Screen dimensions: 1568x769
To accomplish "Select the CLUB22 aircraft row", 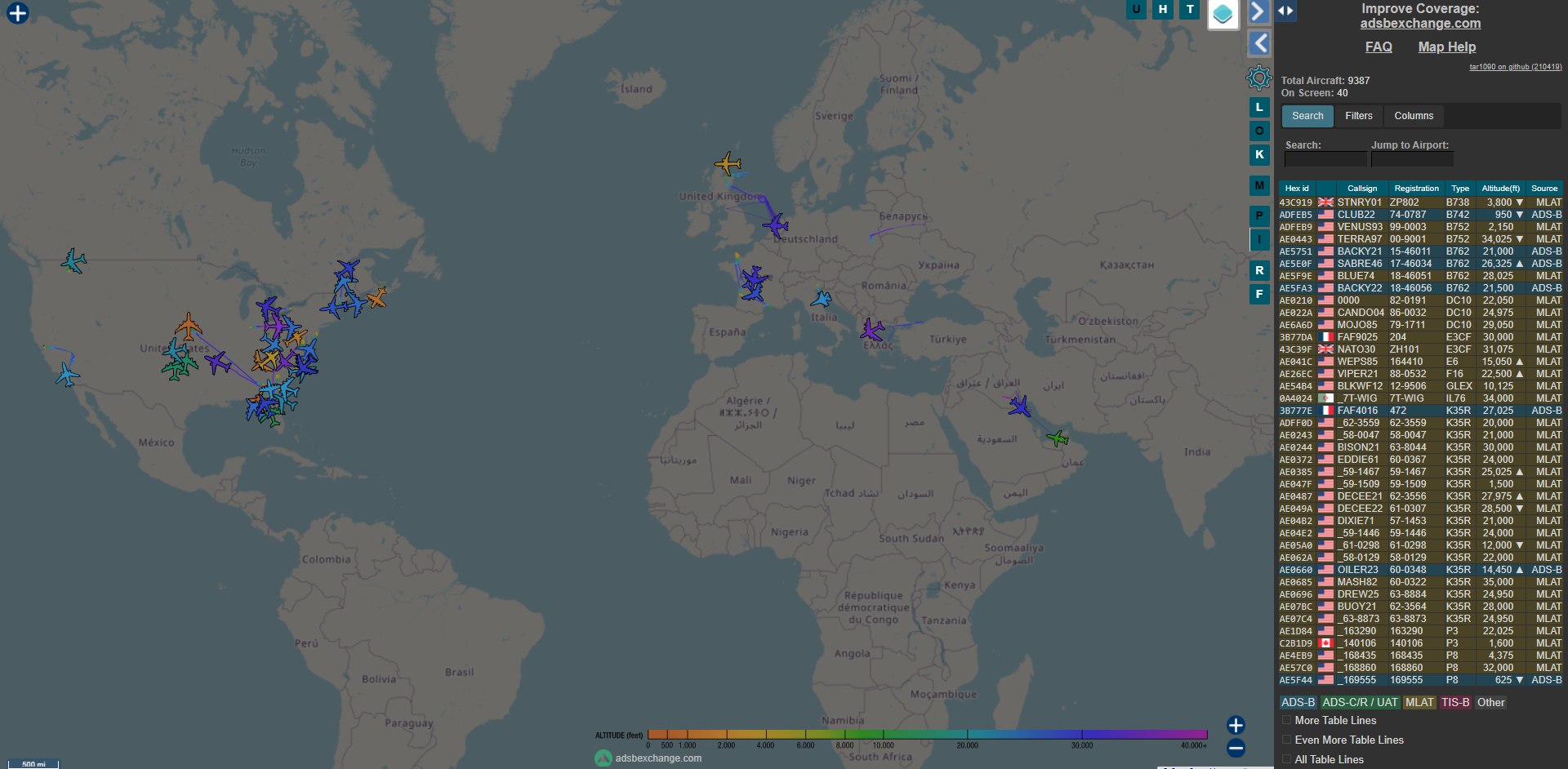I will (x=1420, y=215).
